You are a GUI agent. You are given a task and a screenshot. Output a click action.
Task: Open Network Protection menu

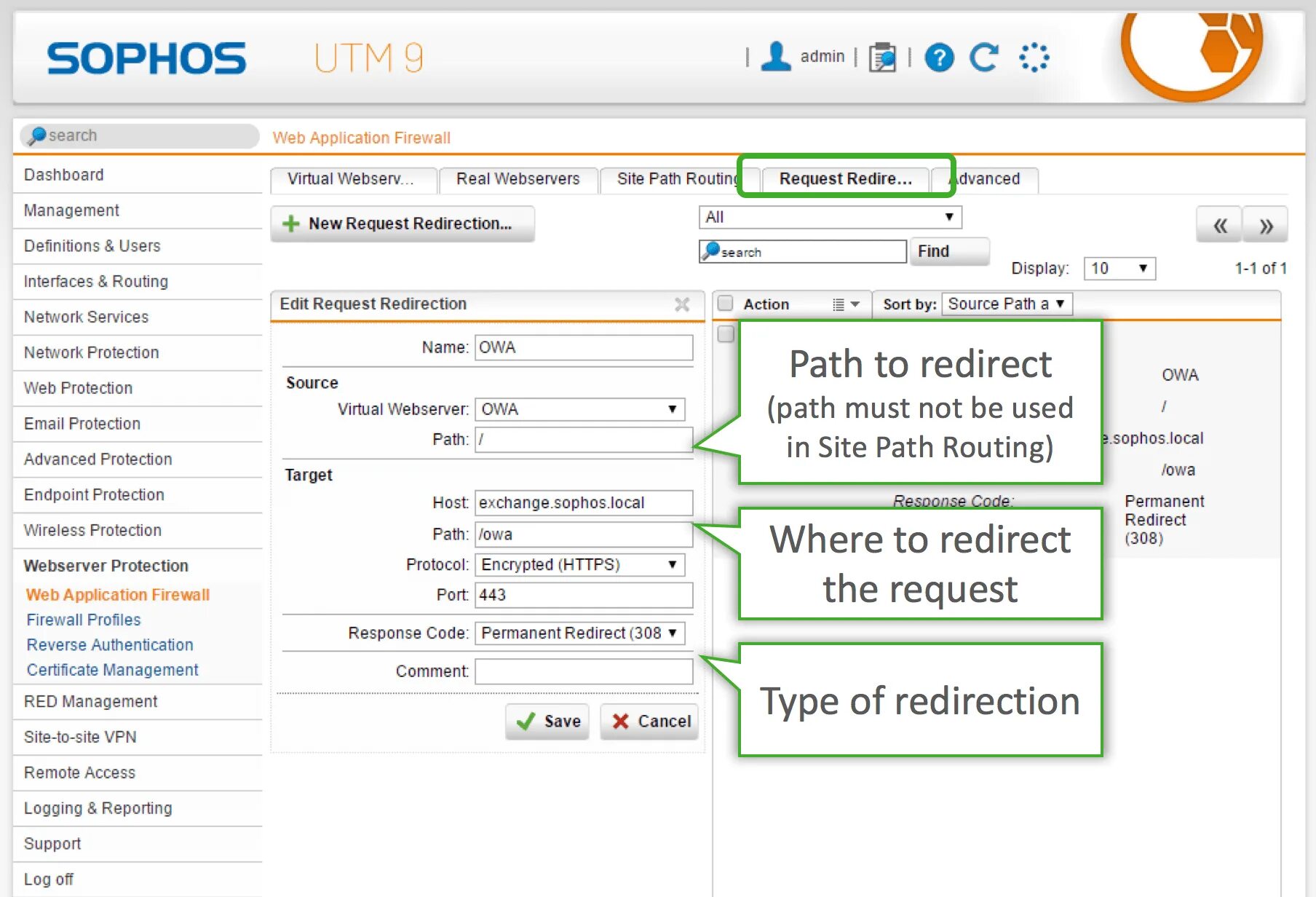(138, 352)
